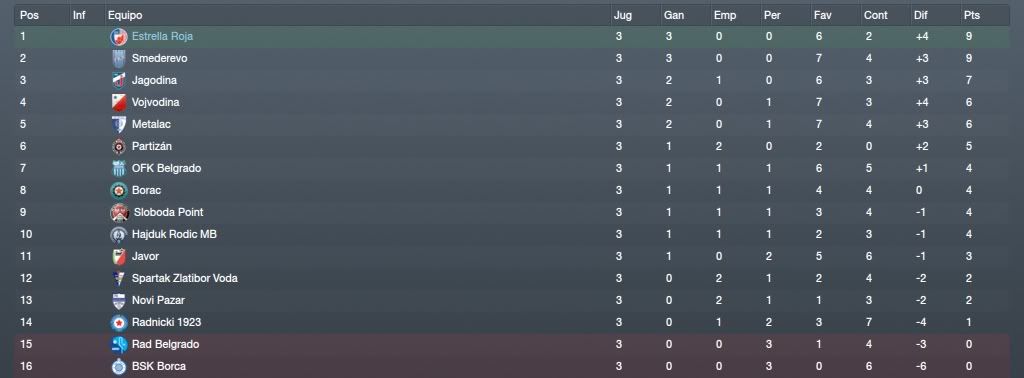Viewport: 1024px width, 378px height.
Task: Open Spartak Zlatibor Voda team name
Action: pos(184,278)
